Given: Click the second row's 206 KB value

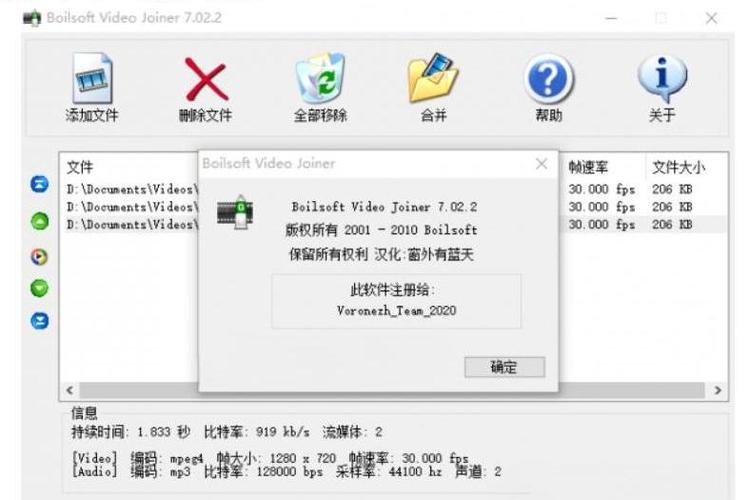Looking at the screenshot, I should 672,207.
